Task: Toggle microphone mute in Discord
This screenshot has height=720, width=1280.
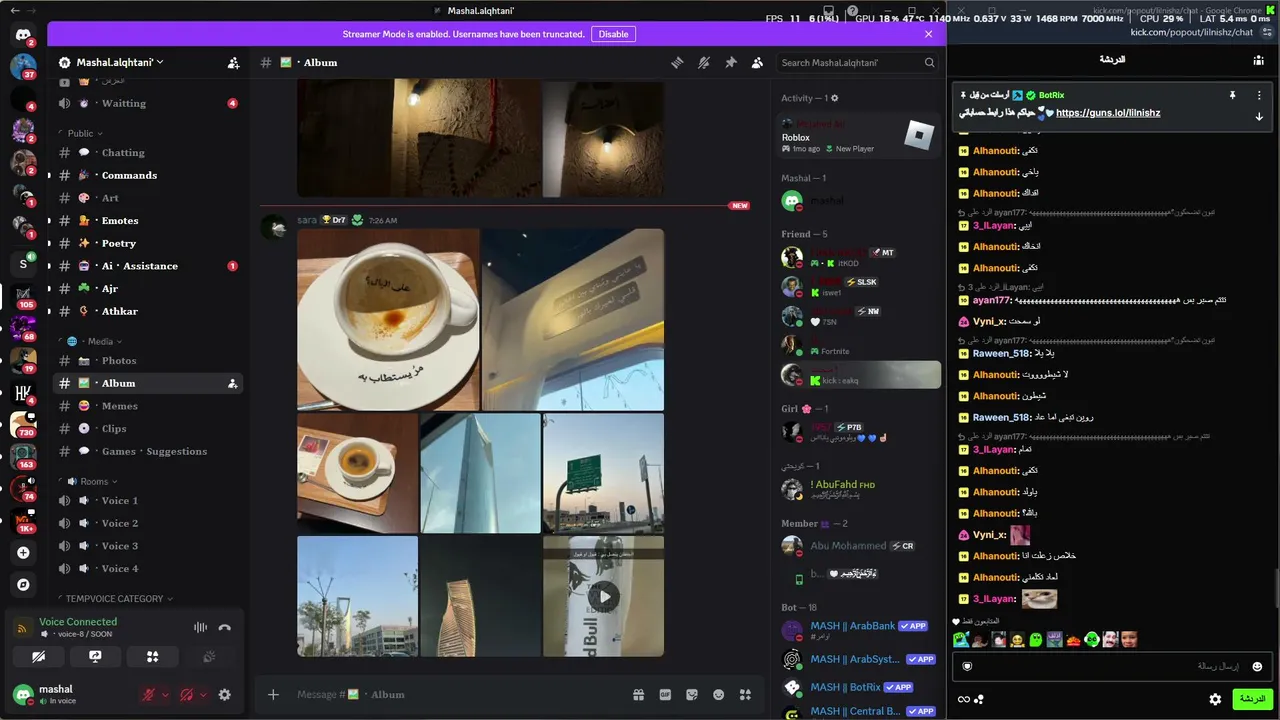Action: pos(149,695)
